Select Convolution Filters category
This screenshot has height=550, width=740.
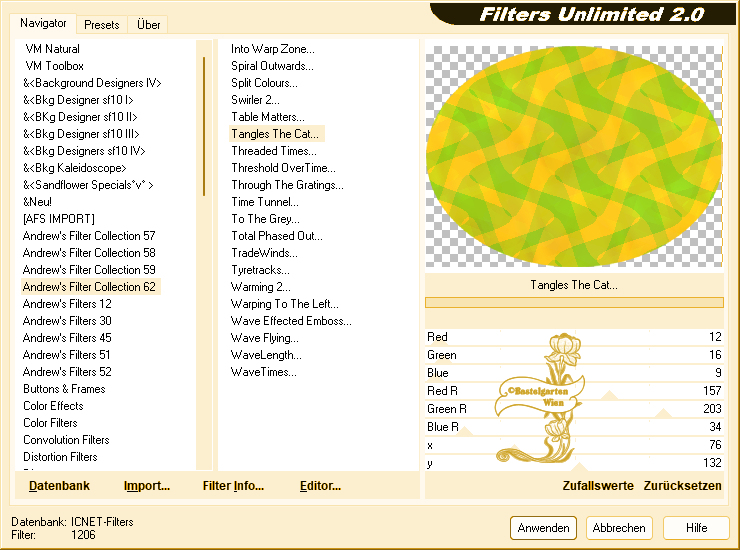[x=66, y=440]
